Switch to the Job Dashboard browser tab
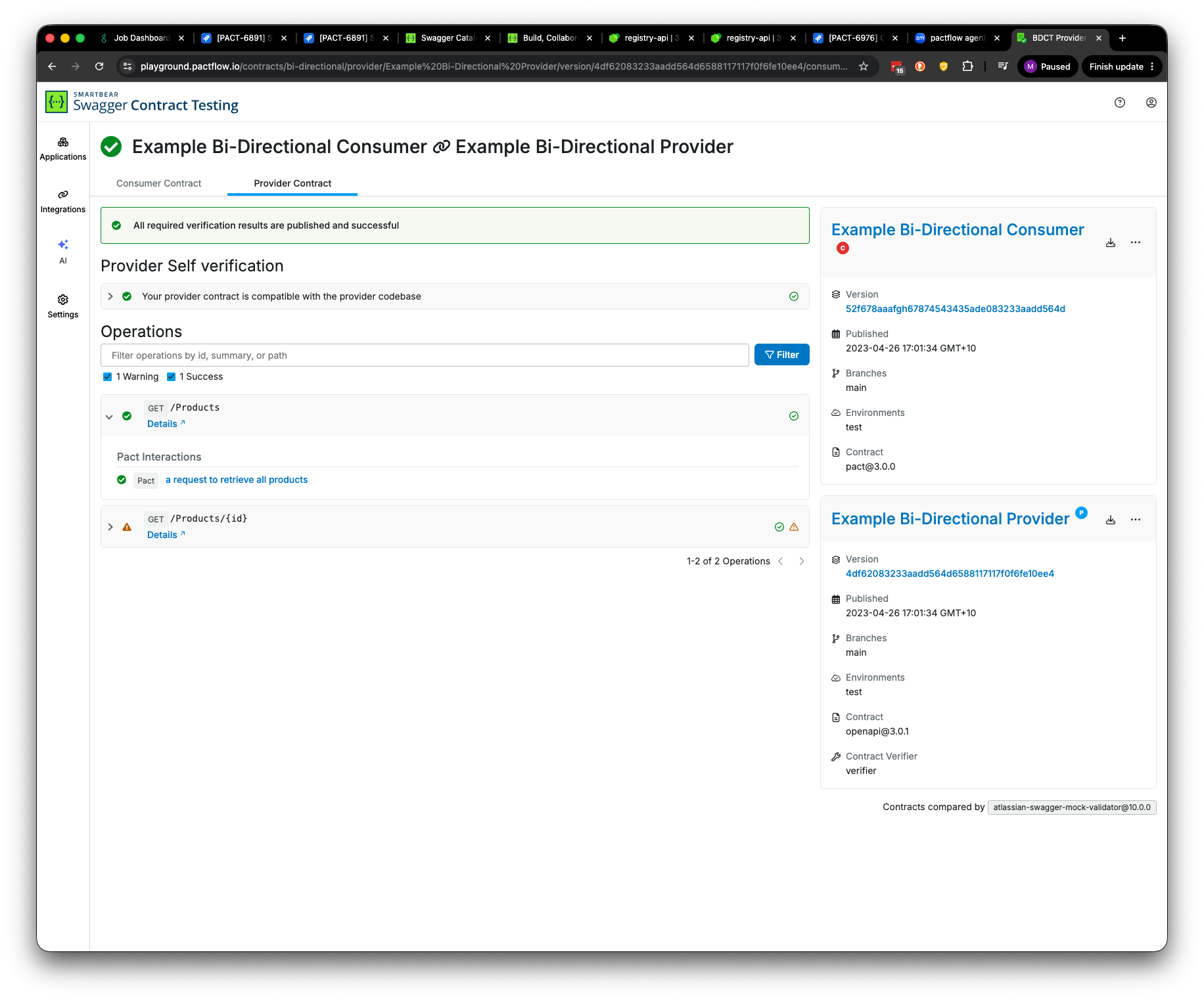 (x=141, y=38)
